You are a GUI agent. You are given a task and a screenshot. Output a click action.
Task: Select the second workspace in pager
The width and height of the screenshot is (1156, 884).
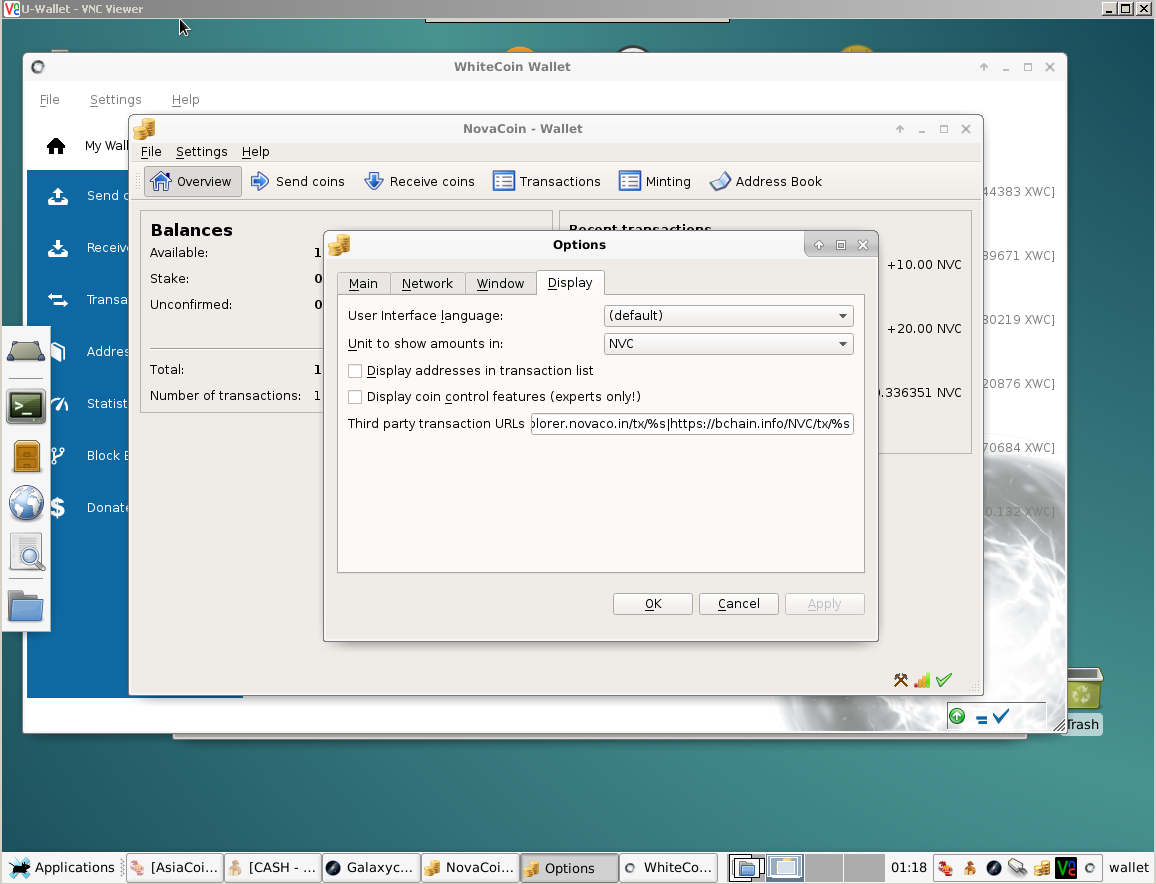pyautogui.click(x=784, y=868)
